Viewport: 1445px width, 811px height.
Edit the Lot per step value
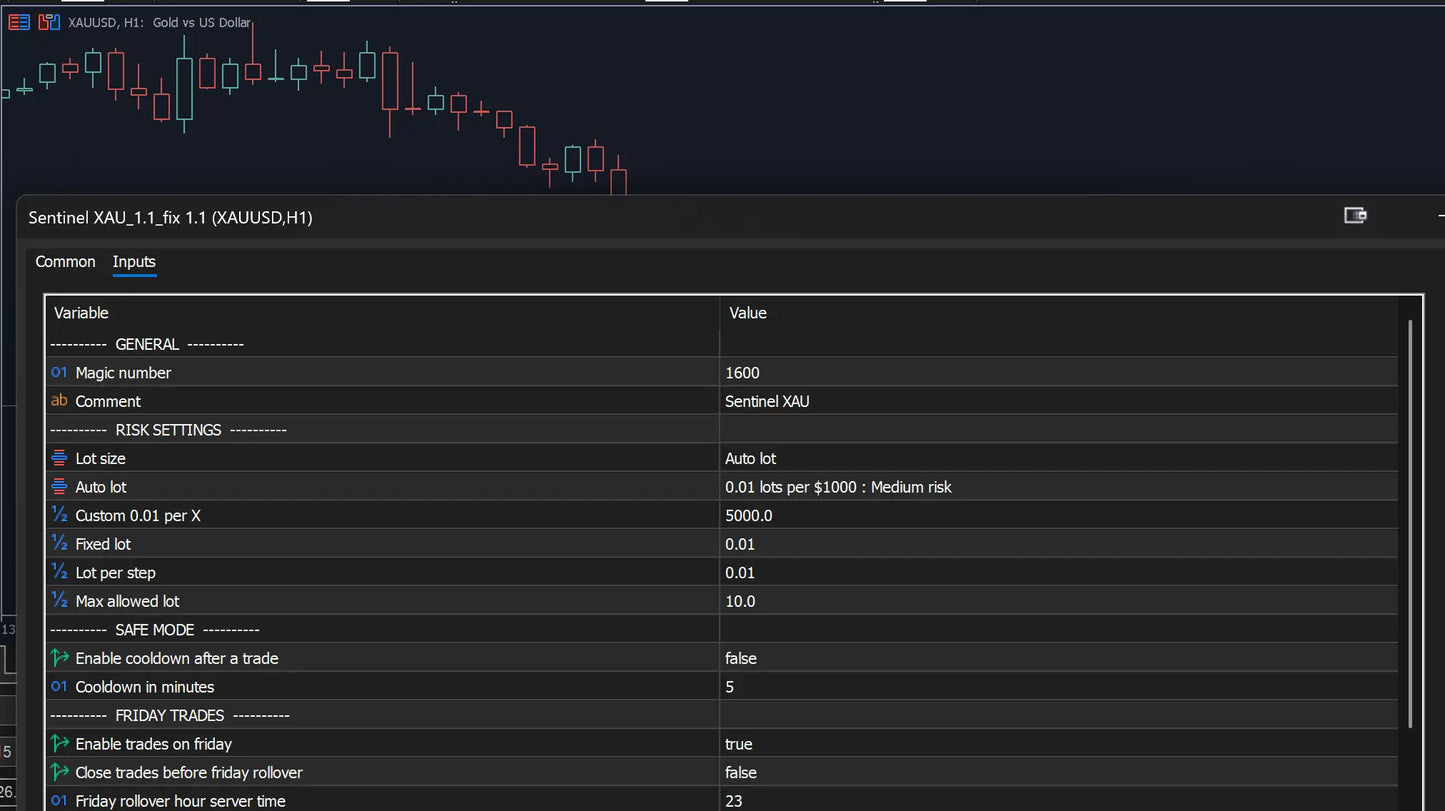(1058, 573)
